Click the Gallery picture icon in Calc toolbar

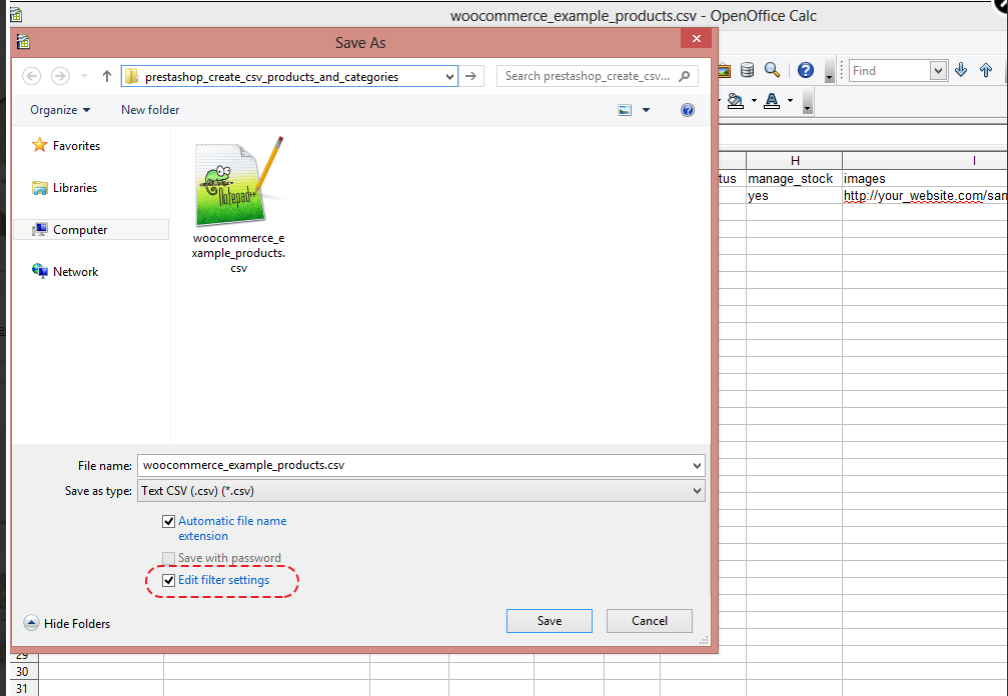[x=724, y=70]
